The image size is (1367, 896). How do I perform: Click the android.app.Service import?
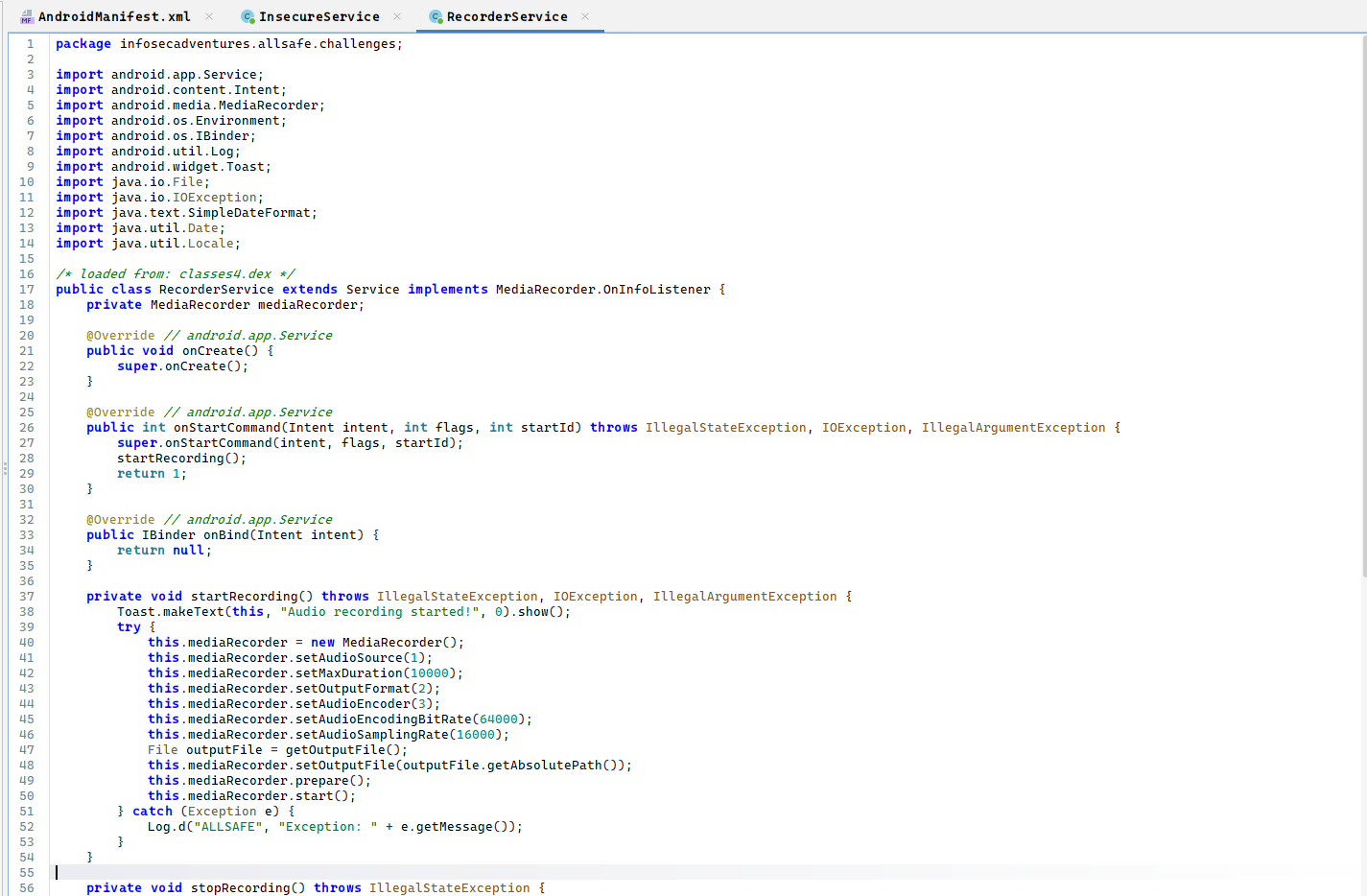tap(183, 75)
